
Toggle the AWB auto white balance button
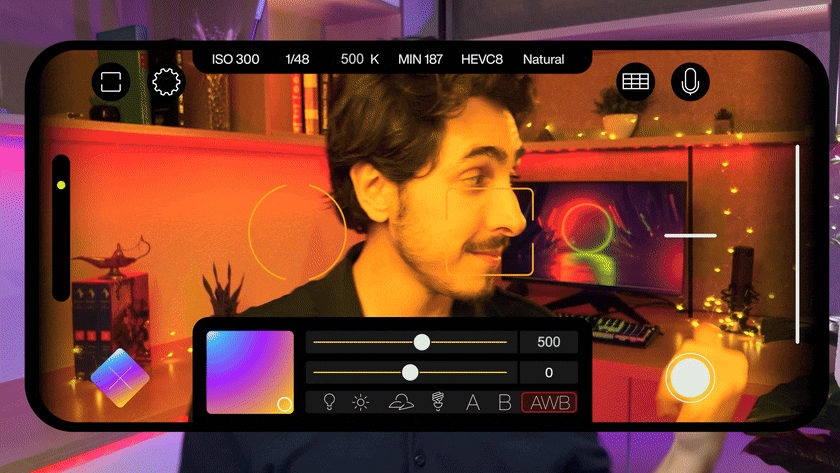[x=549, y=402]
